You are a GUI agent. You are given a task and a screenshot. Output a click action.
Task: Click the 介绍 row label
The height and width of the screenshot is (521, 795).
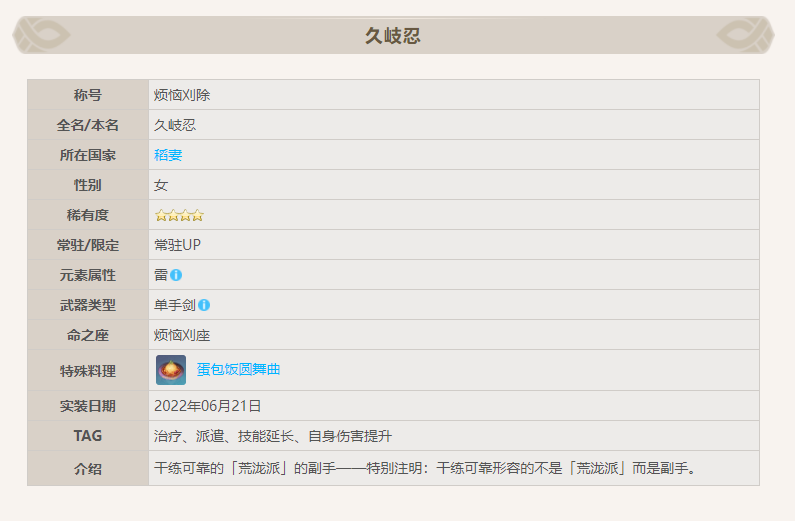pyautogui.click(x=88, y=468)
